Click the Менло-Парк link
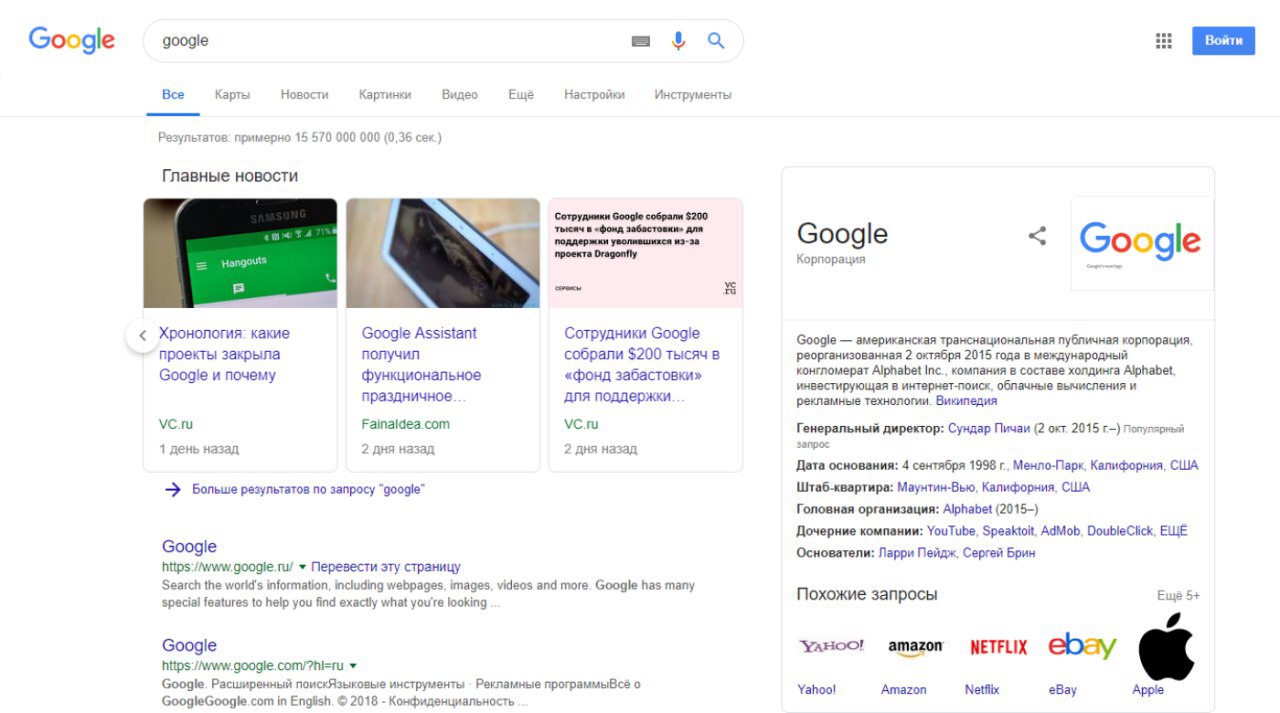The image size is (1280, 713). (1048, 466)
